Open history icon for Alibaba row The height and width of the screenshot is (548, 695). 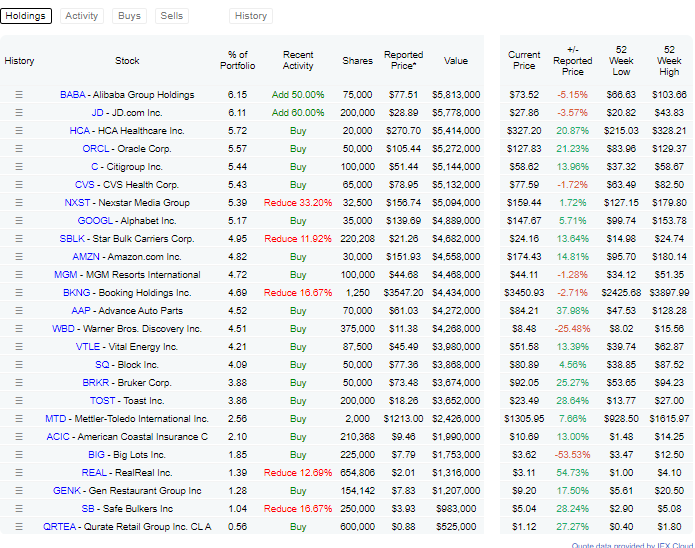pyautogui.click(x=18, y=94)
